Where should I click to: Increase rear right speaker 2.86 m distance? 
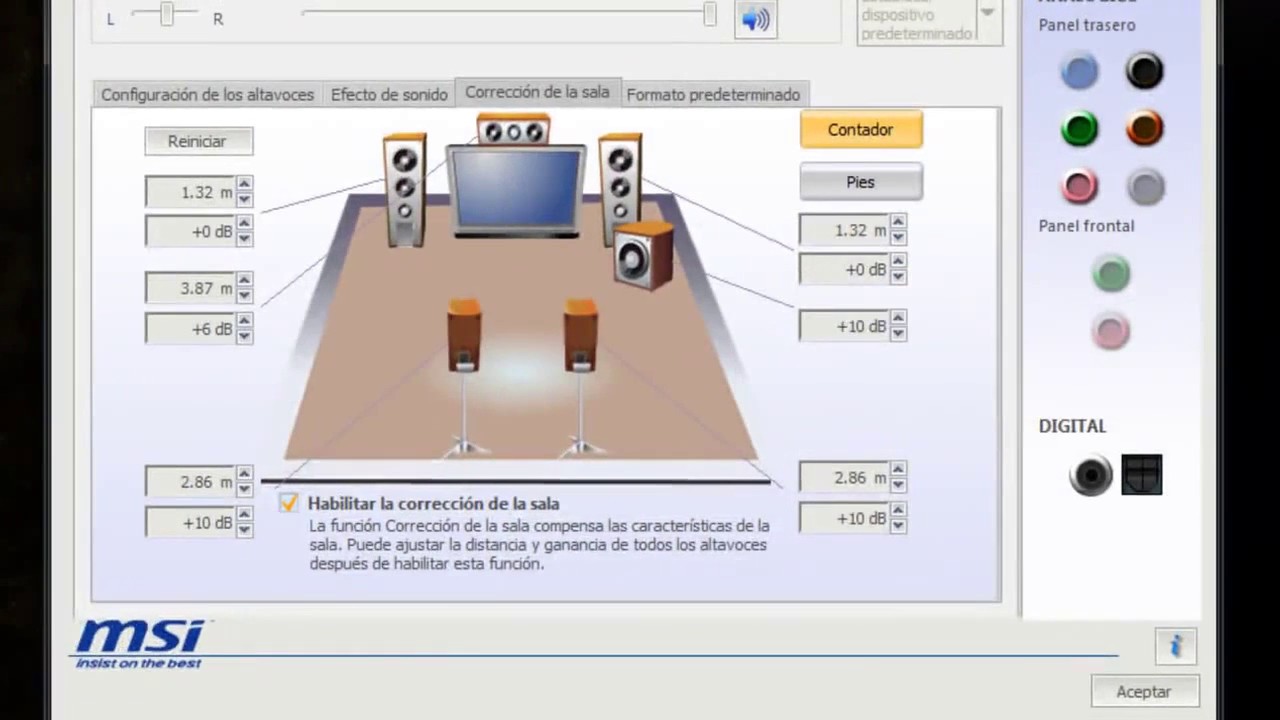898,470
